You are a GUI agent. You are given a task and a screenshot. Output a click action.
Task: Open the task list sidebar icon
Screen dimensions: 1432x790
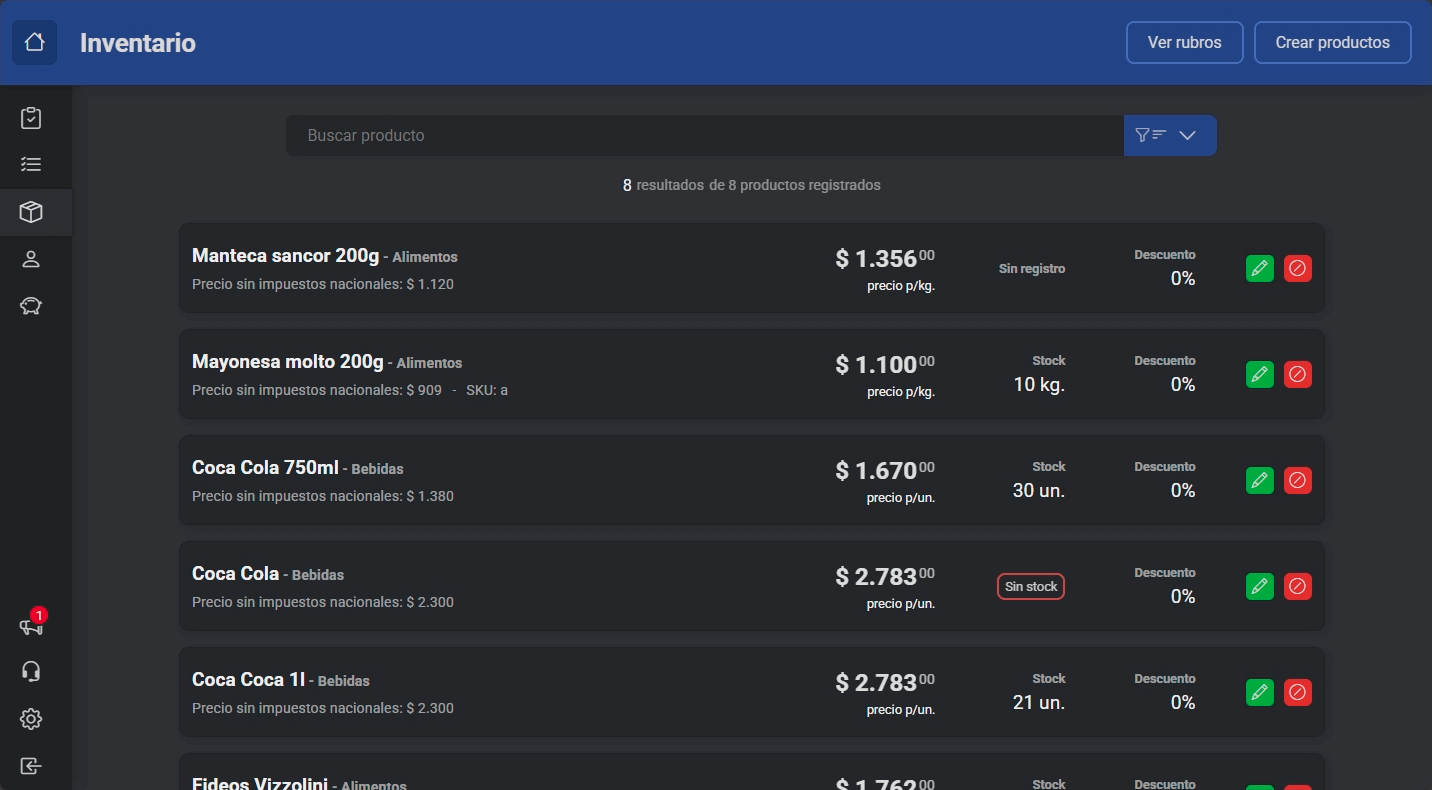pyautogui.click(x=31, y=165)
